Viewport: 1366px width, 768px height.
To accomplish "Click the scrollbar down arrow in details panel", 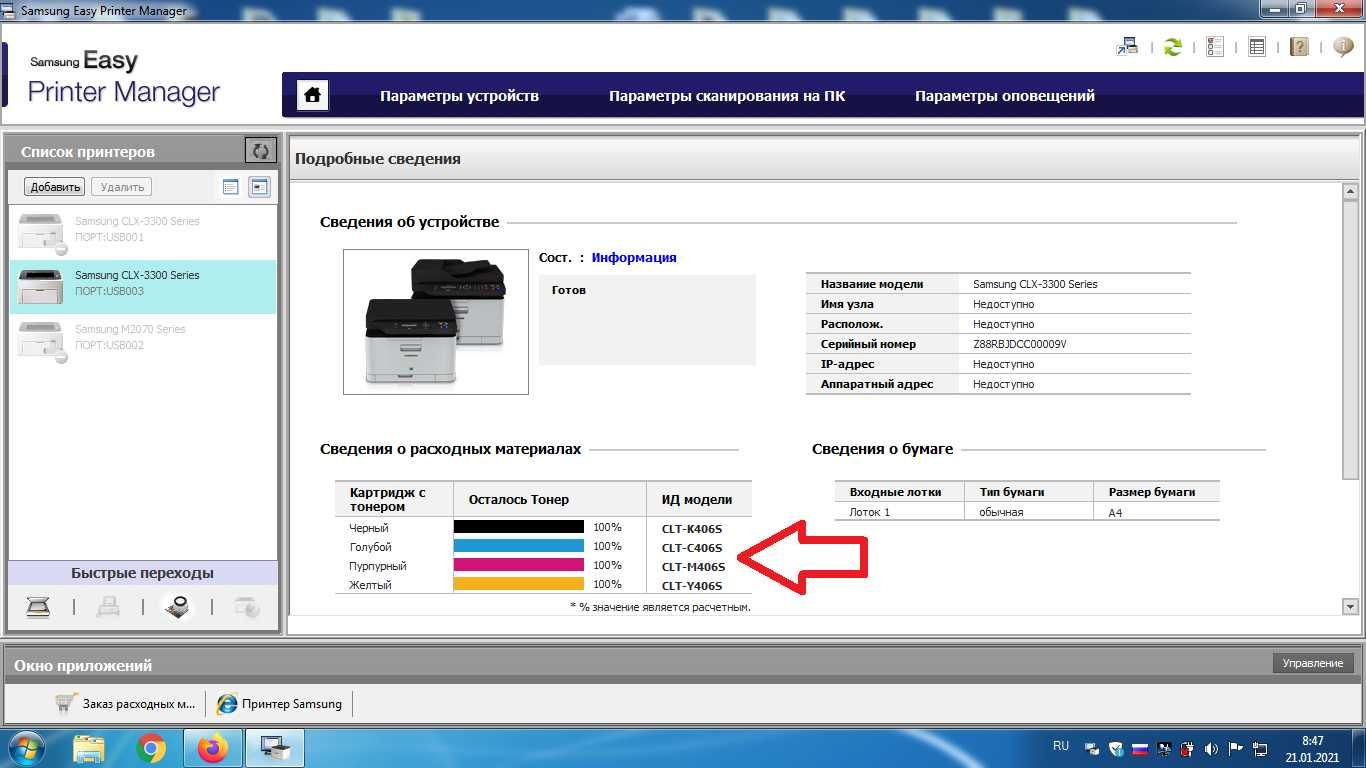I will (1350, 606).
